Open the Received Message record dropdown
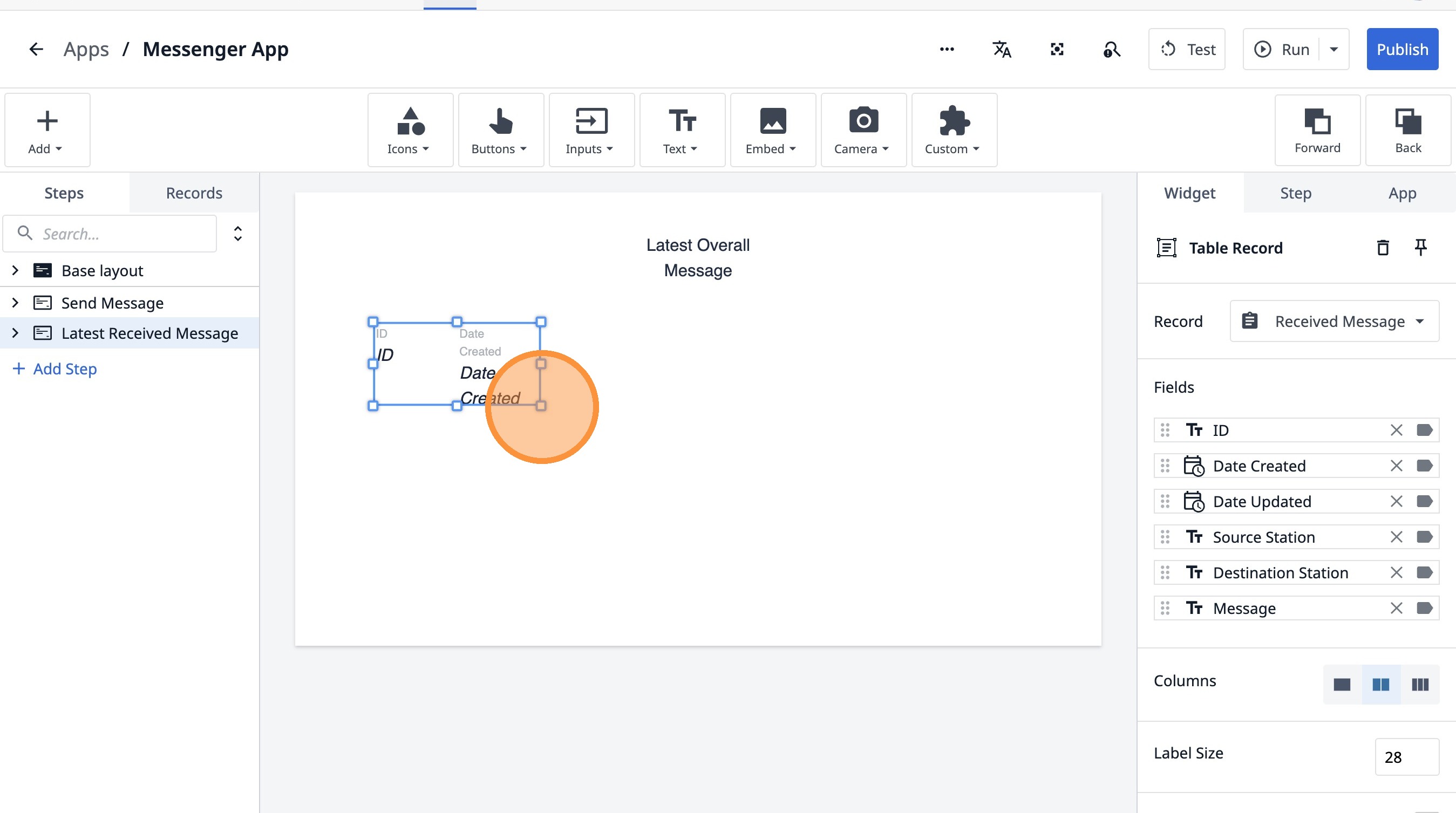The width and height of the screenshot is (1456, 813). pyautogui.click(x=1334, y=322)
